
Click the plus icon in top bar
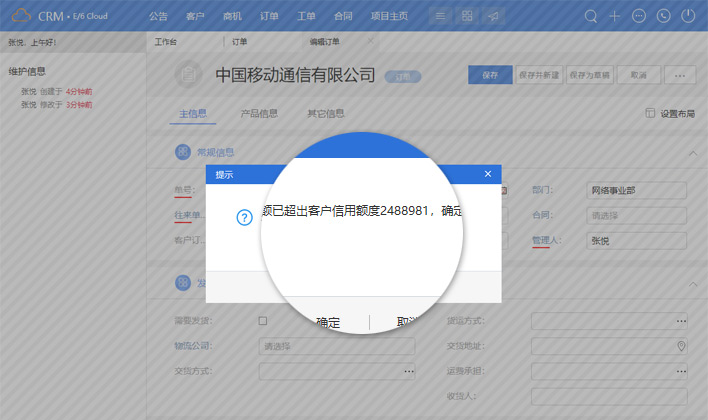point(615,16)
